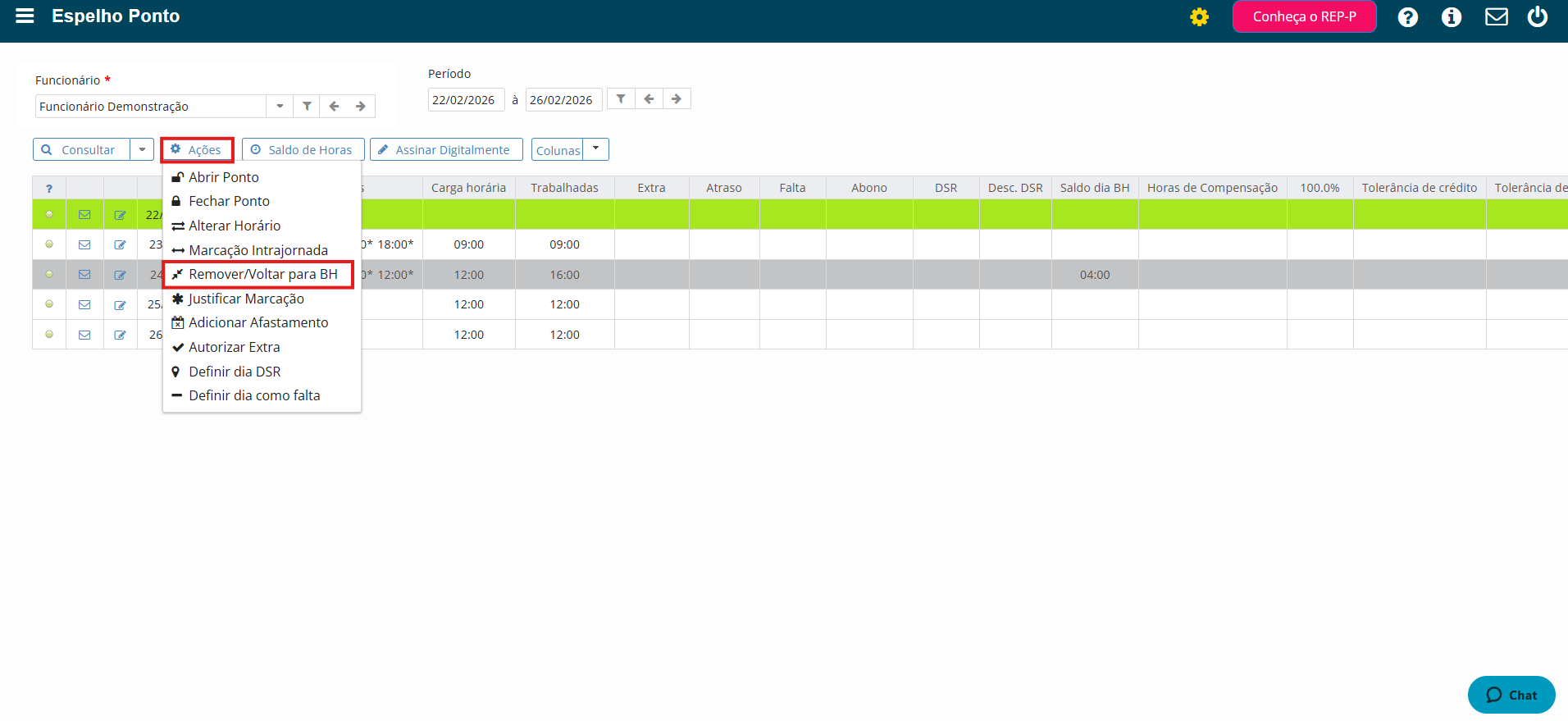Click Saldo dia BH column header

click(1095, 188)
